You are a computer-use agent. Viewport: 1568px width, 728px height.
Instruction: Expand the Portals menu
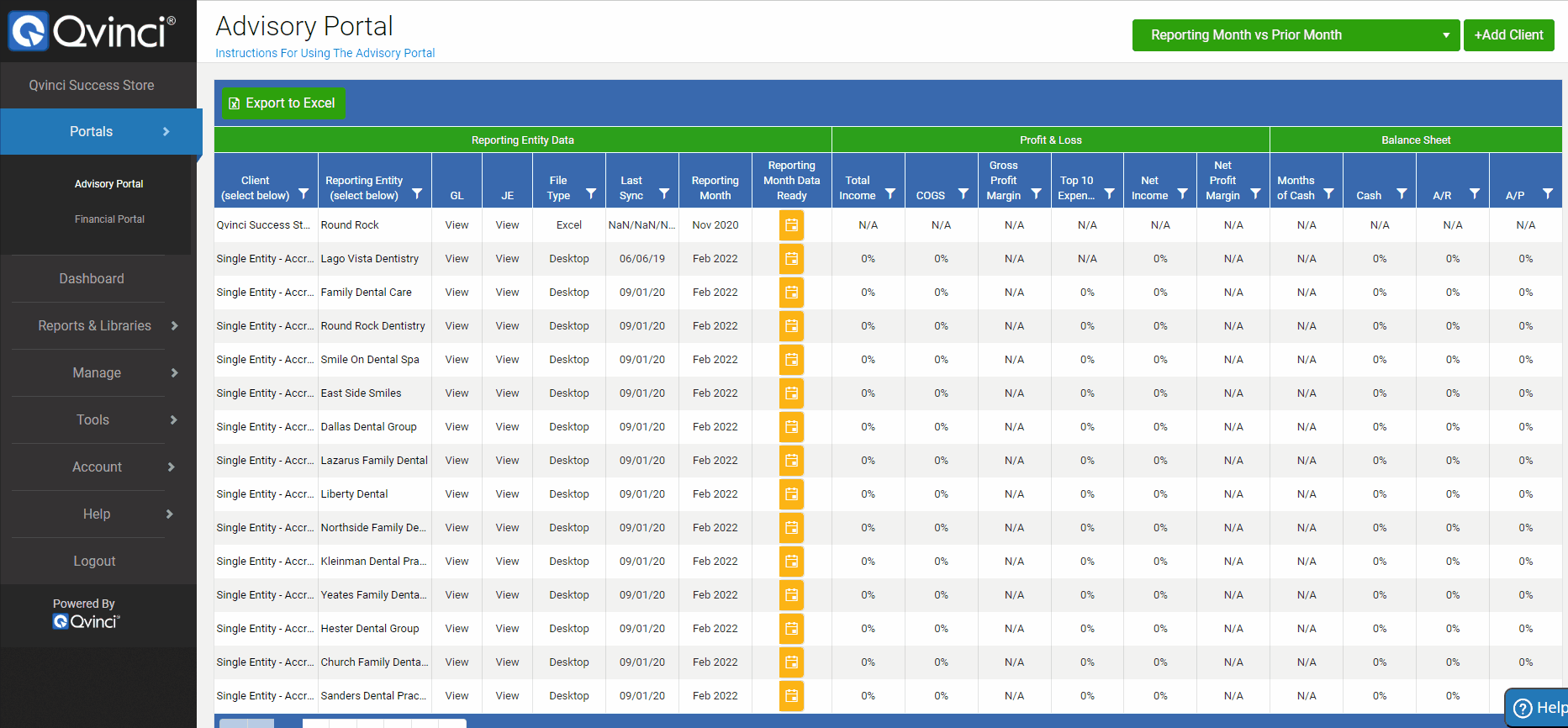[x=101, y=132]
